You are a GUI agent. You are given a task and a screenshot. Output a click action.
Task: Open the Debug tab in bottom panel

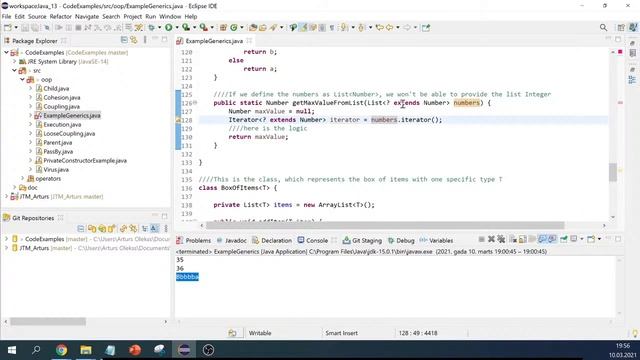(x=401, y=240)
